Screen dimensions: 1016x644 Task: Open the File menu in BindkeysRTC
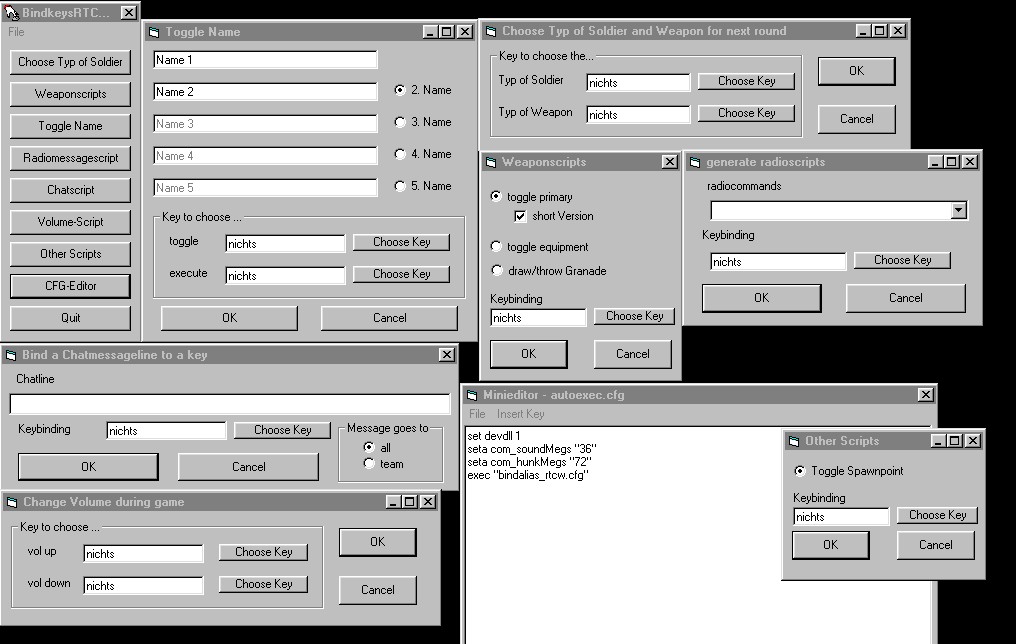click(x=16, y=32)
